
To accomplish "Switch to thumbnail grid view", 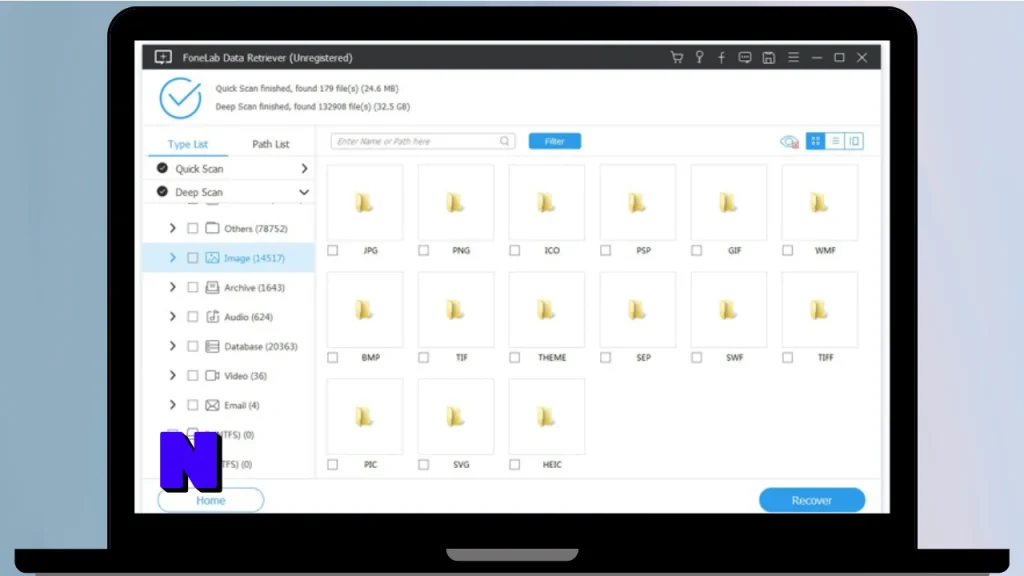I will point(815,141).
